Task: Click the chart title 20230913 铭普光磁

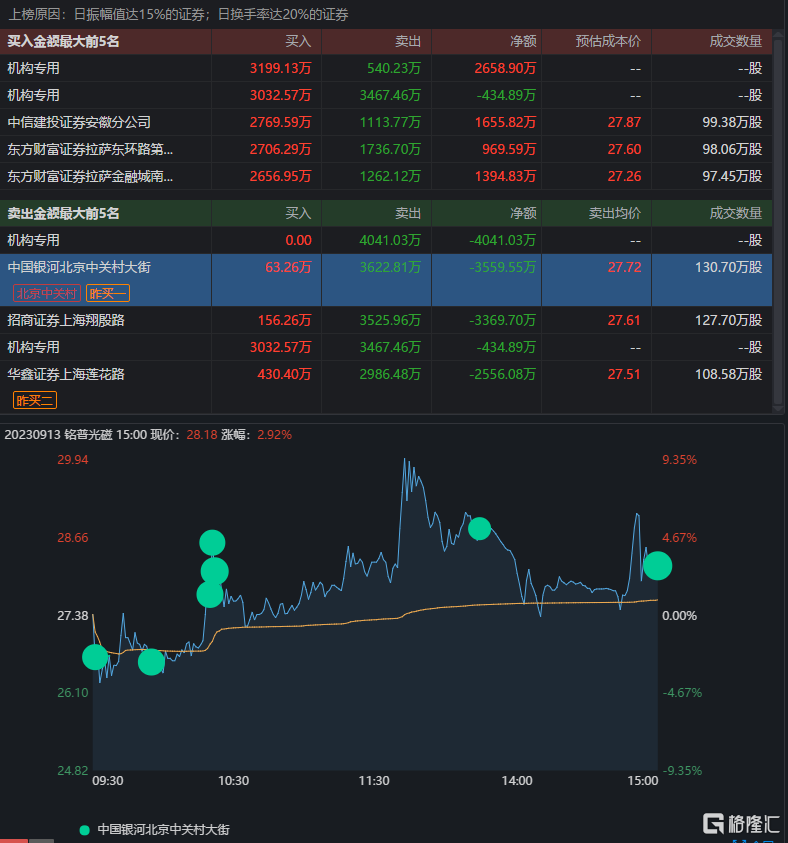Action: (59, 434)
